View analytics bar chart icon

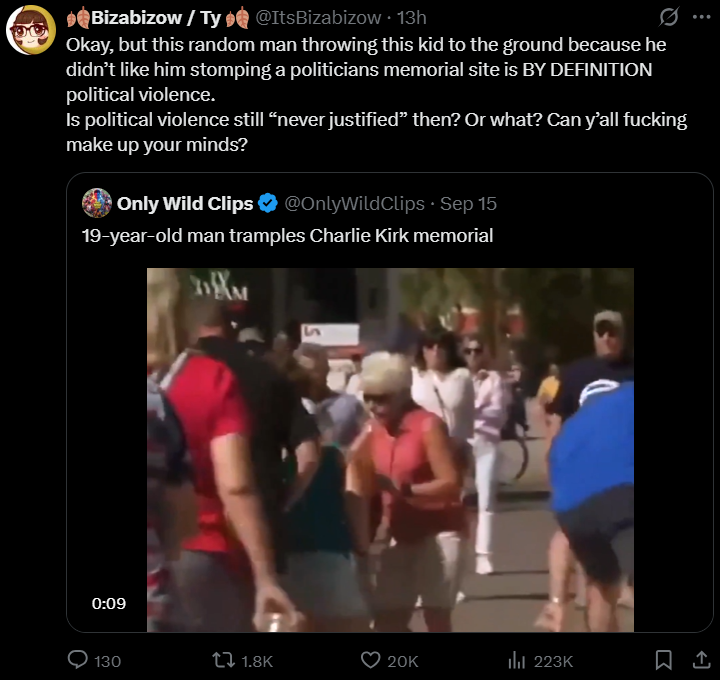click(516, 660)
